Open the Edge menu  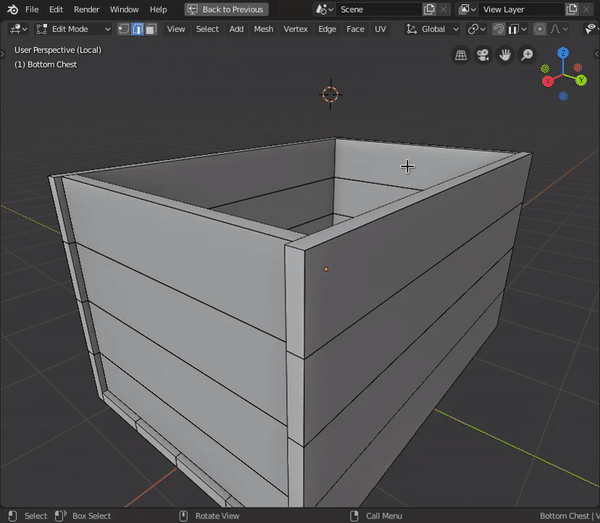(x=327, y=29)
